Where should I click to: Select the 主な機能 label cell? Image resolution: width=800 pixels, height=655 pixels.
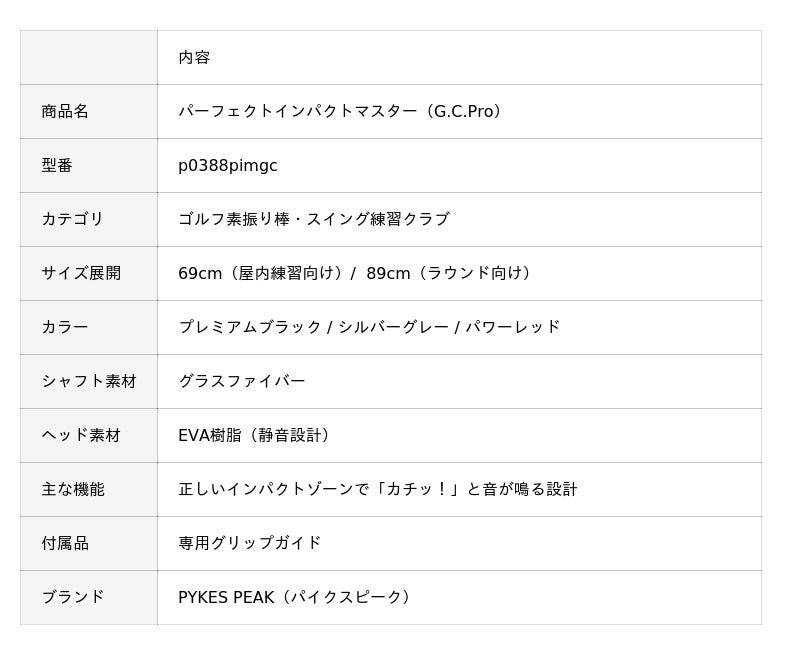(89, 490)
